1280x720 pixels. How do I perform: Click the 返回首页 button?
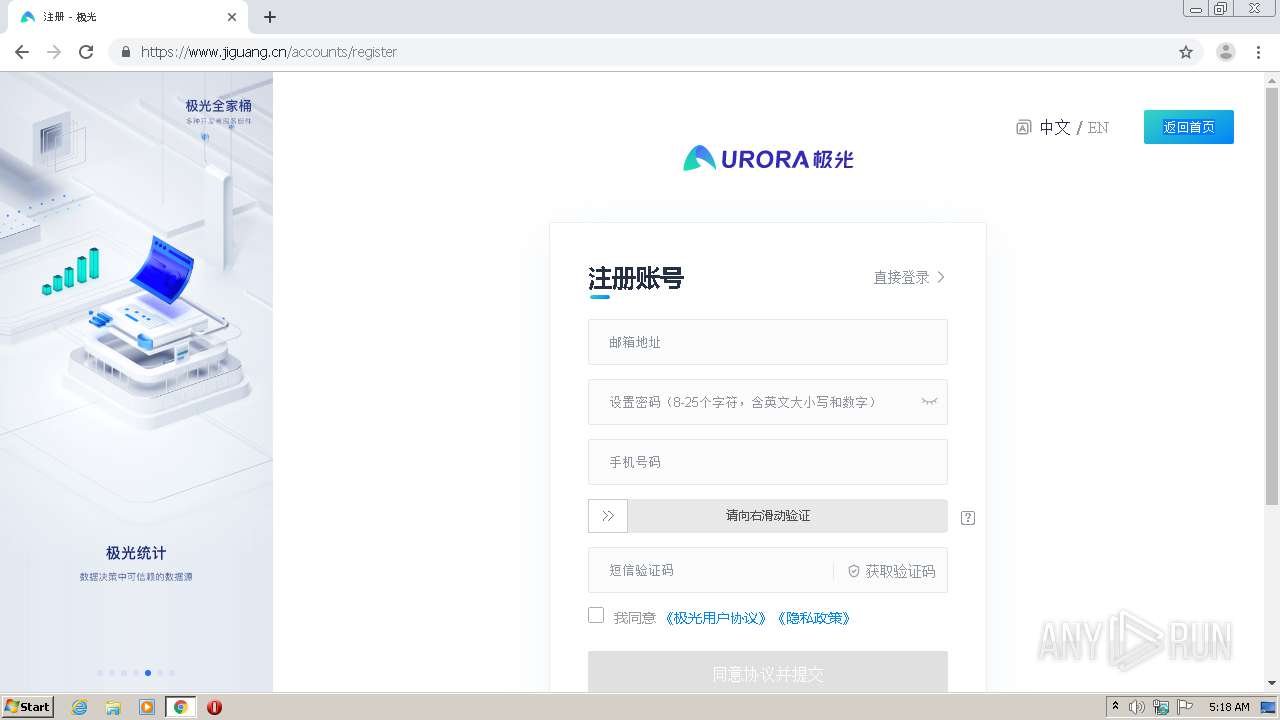1189,127
